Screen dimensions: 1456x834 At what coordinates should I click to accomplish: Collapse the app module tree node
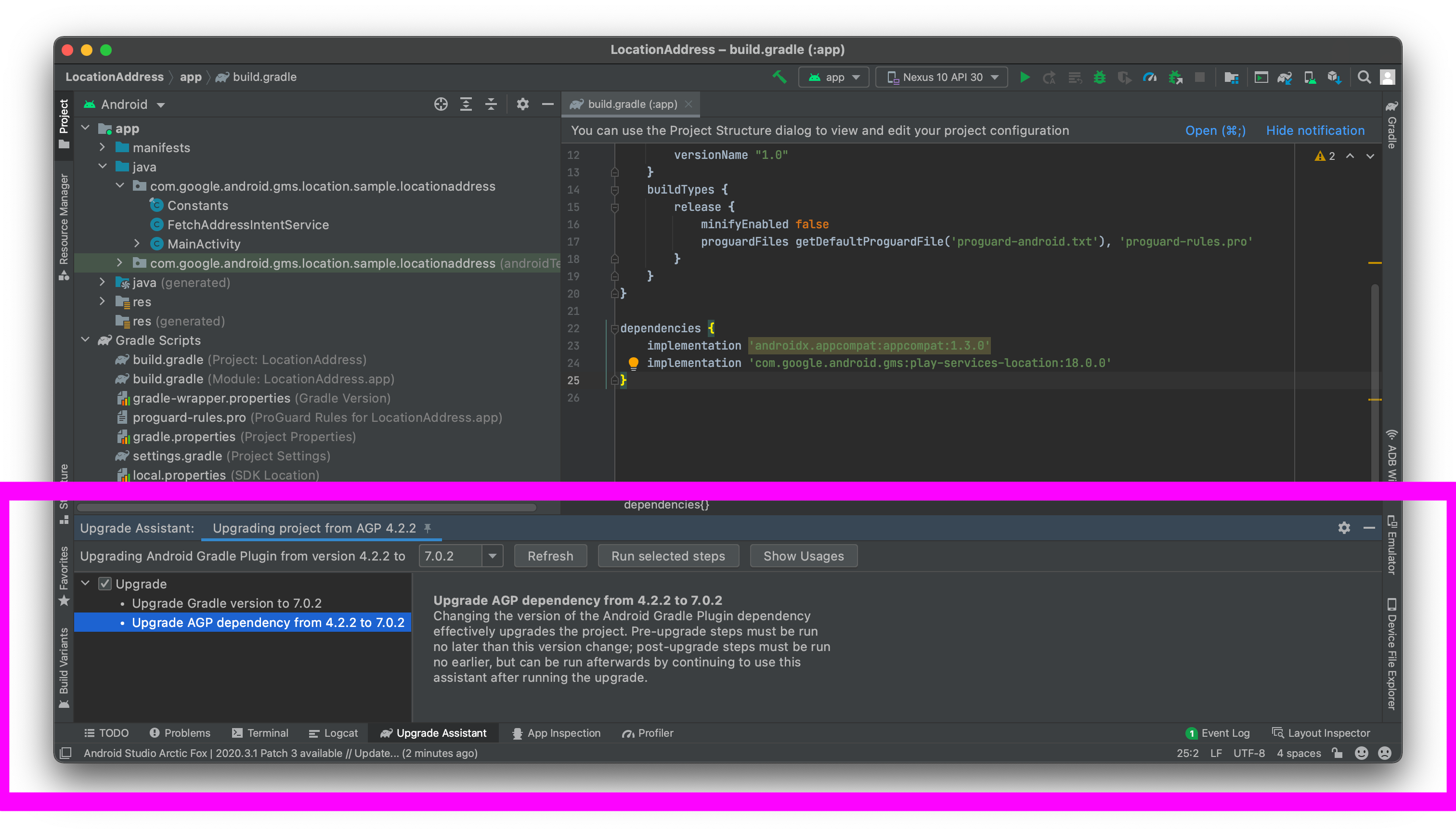85,128
